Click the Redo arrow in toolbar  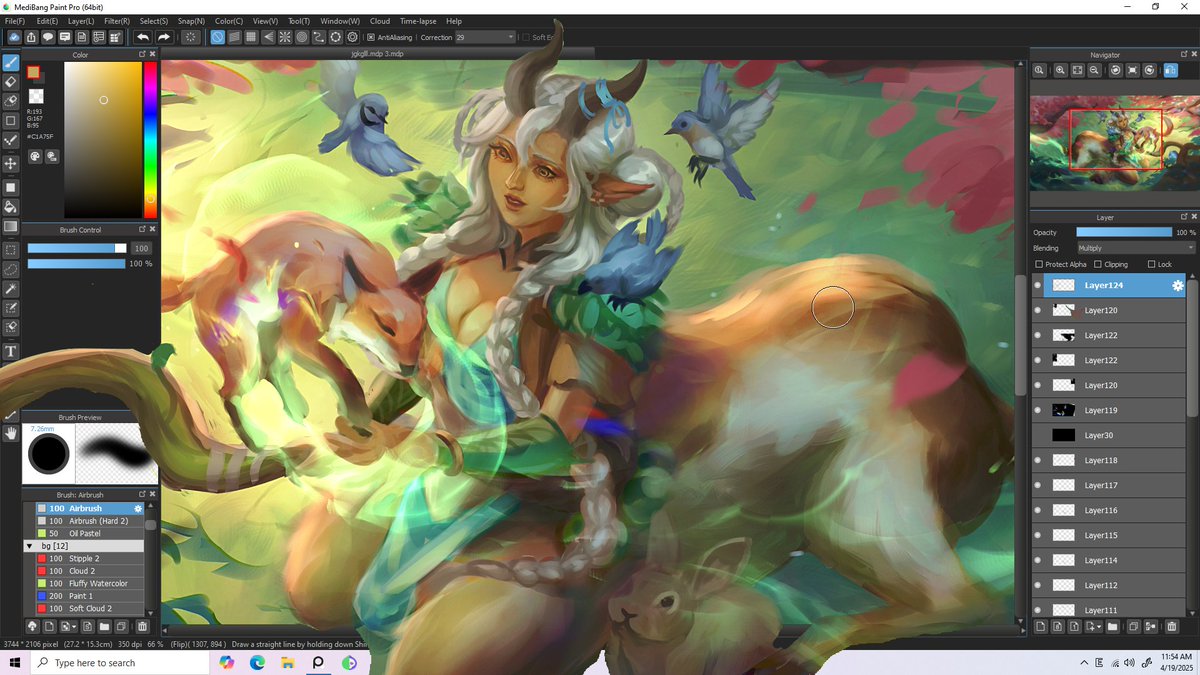click(164, 37)
